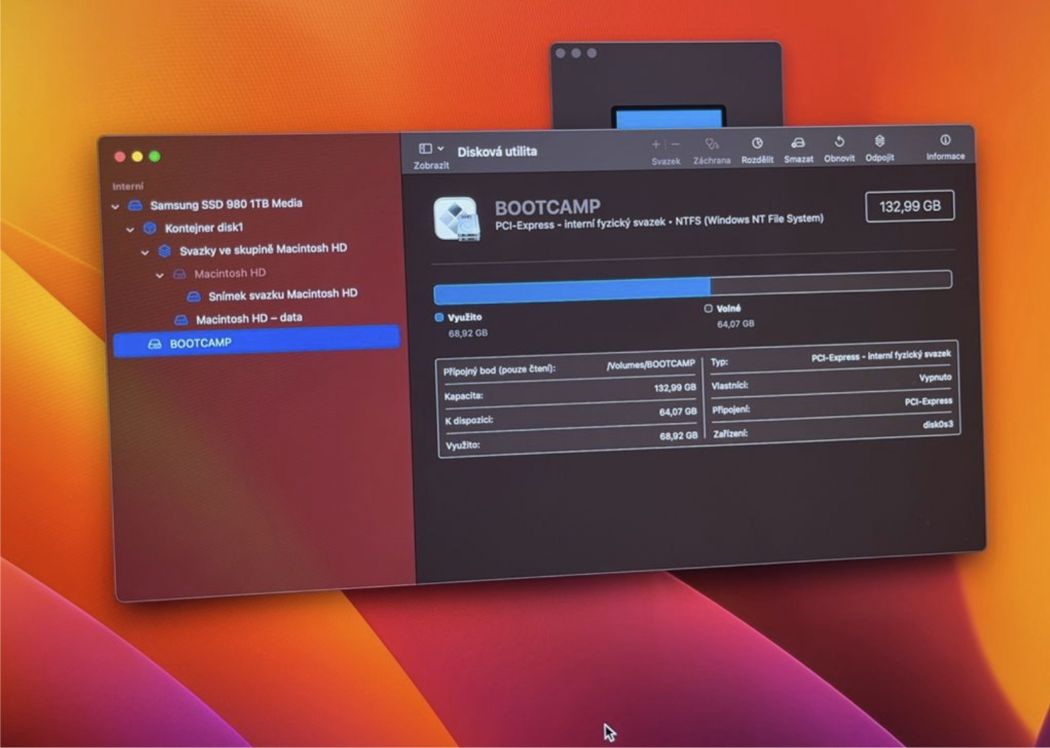This screenshot has width=1050, height=748.
Task: Click the Využito table row value 68,92 GB
Action: click(x=678, y=435)
